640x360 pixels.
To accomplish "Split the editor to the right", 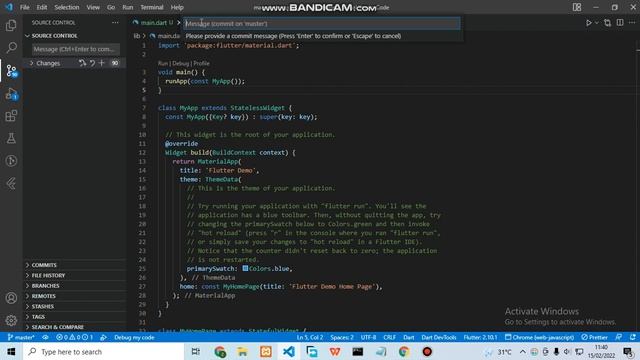I will pos(620,23).
